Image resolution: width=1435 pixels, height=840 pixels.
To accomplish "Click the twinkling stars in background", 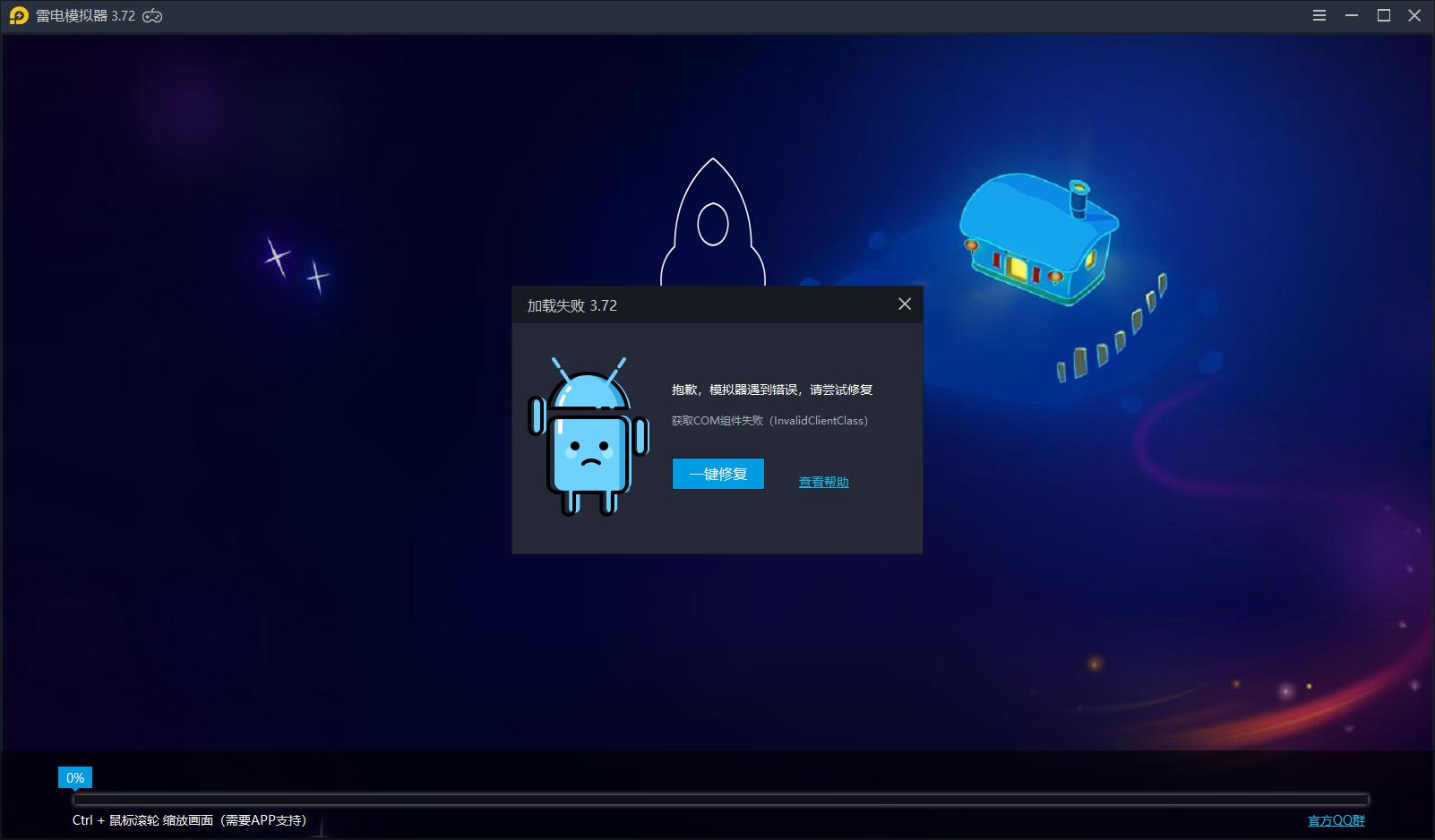I will [296, 265].
